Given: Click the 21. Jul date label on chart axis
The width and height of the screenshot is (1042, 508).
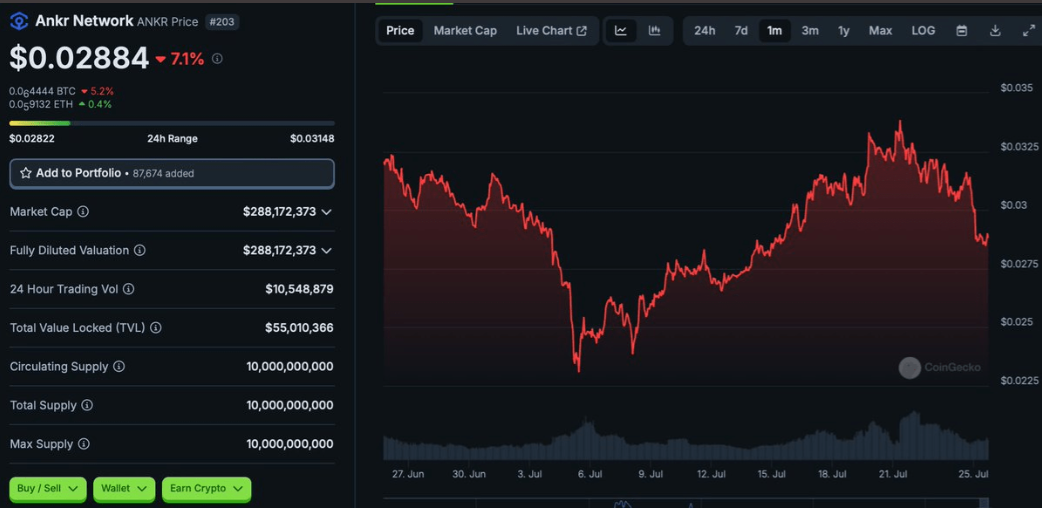Looking at the screenshot, I should point(893,474).
